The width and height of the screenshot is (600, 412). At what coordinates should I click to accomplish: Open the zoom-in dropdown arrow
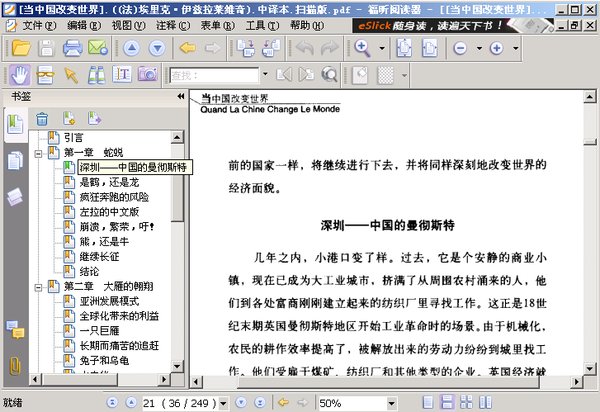[x=515, y=48]
